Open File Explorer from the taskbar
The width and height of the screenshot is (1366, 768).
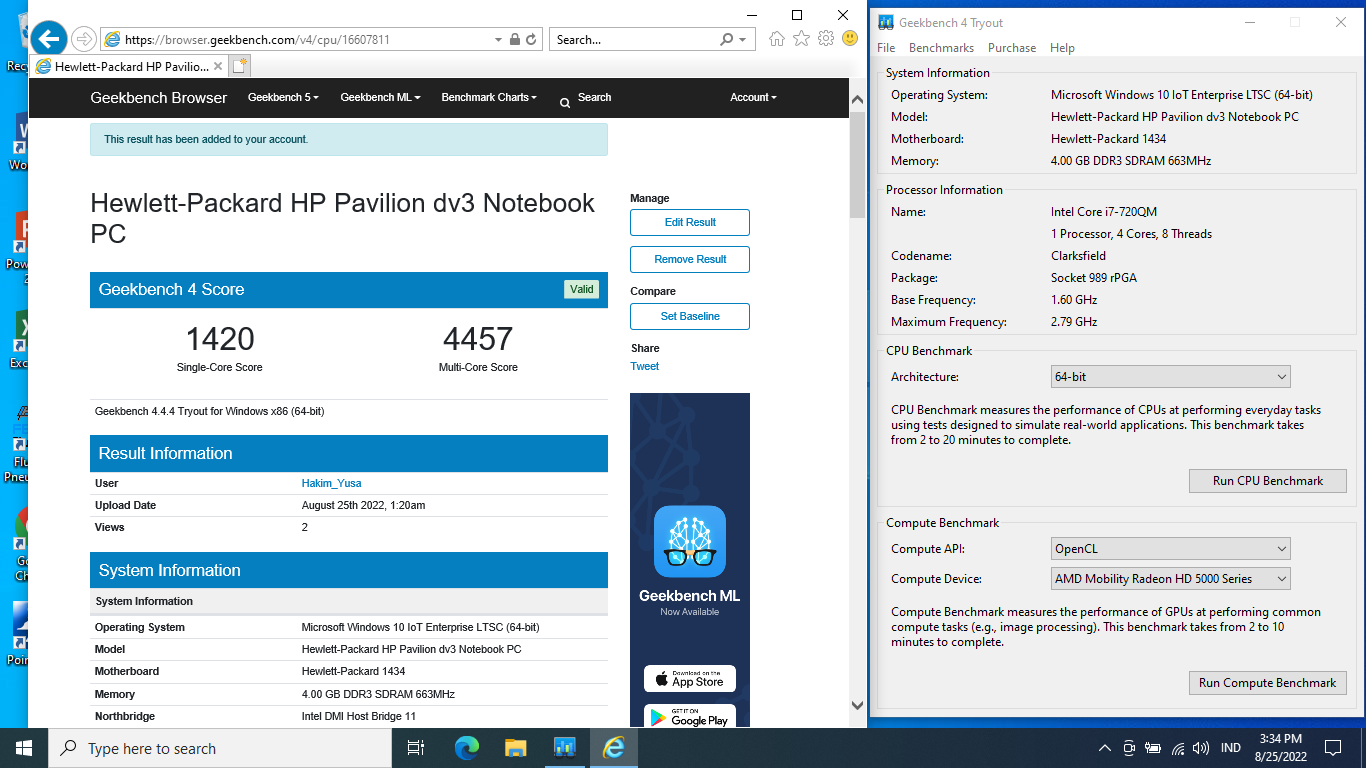[516, 748]
